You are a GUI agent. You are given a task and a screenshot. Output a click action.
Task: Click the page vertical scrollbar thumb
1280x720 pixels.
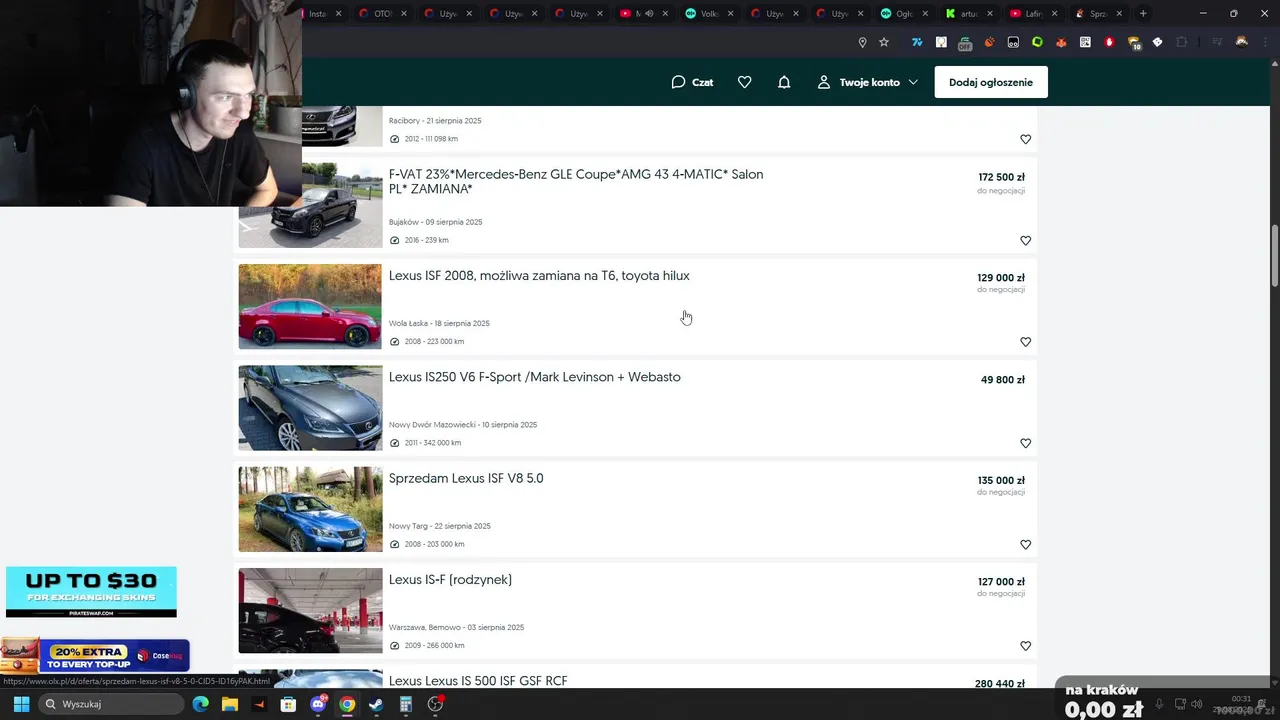pyautogui.click(x=1274, y=255)
